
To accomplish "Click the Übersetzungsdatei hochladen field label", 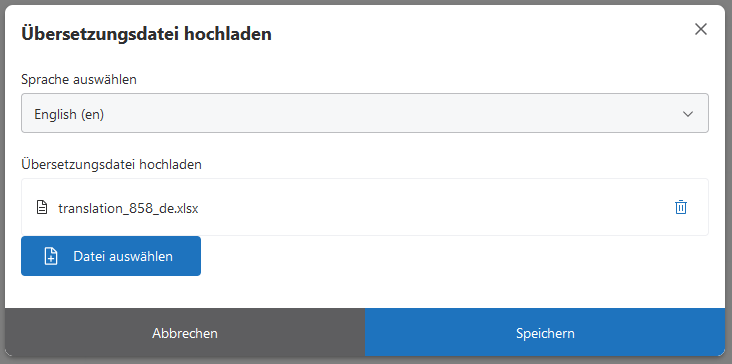I will pos(111,164).
